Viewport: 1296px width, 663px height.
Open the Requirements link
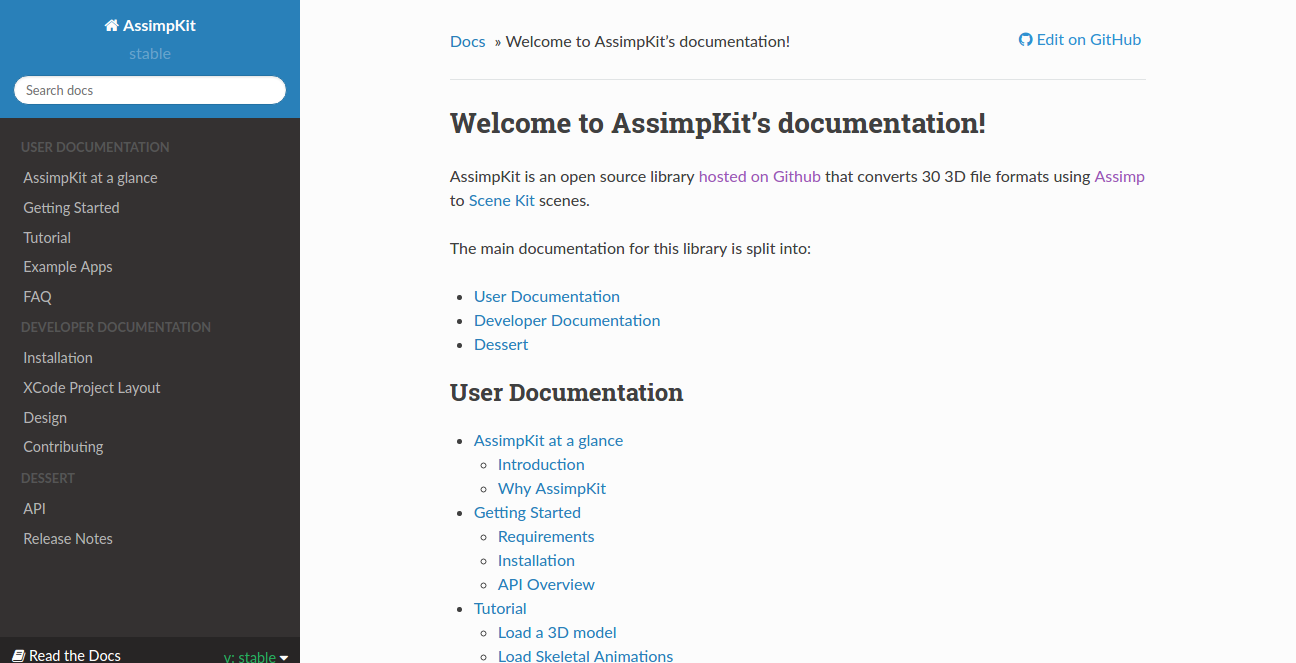point(546,537)
